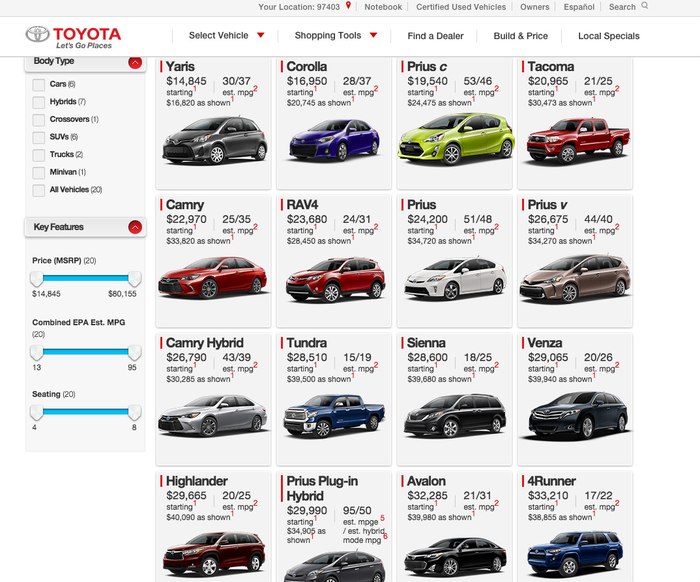Check the Hybrids body type box
Viewport: 700px width, 582px height.
(x=39, y=102)
